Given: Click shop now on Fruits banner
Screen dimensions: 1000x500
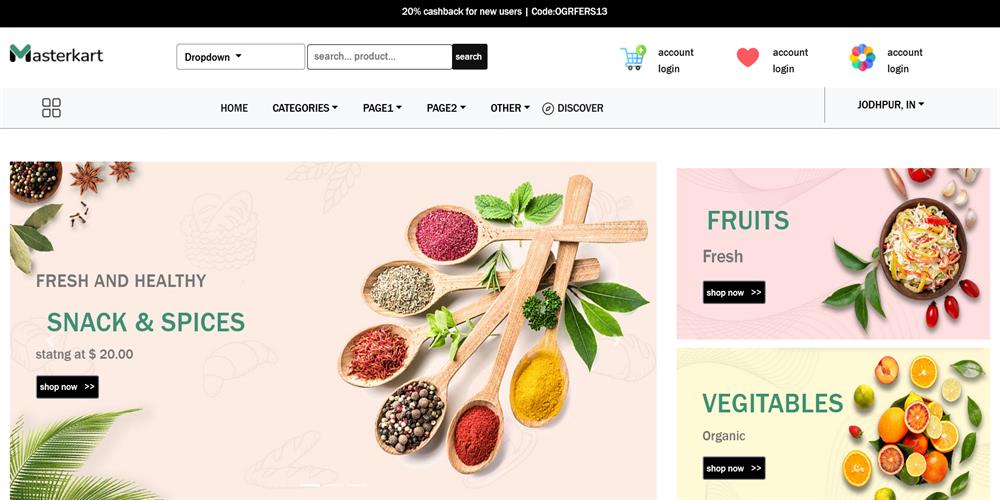Looking at the screenshot, I should coord(734,293).
